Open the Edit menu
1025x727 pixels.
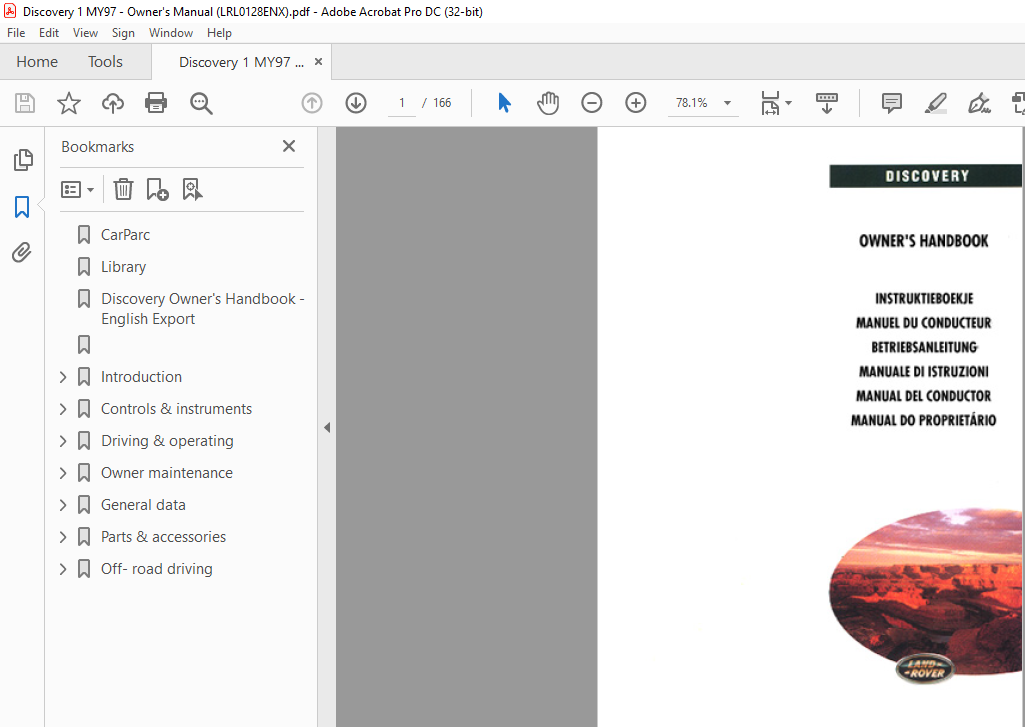(x=49, y=33)
